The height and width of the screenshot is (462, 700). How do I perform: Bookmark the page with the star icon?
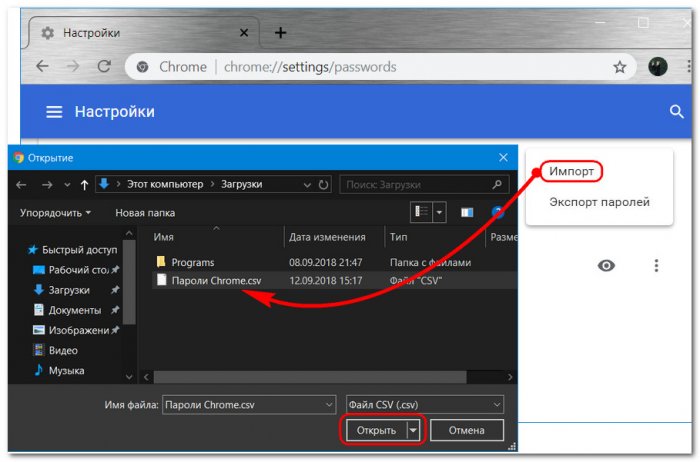pos(619,67)
